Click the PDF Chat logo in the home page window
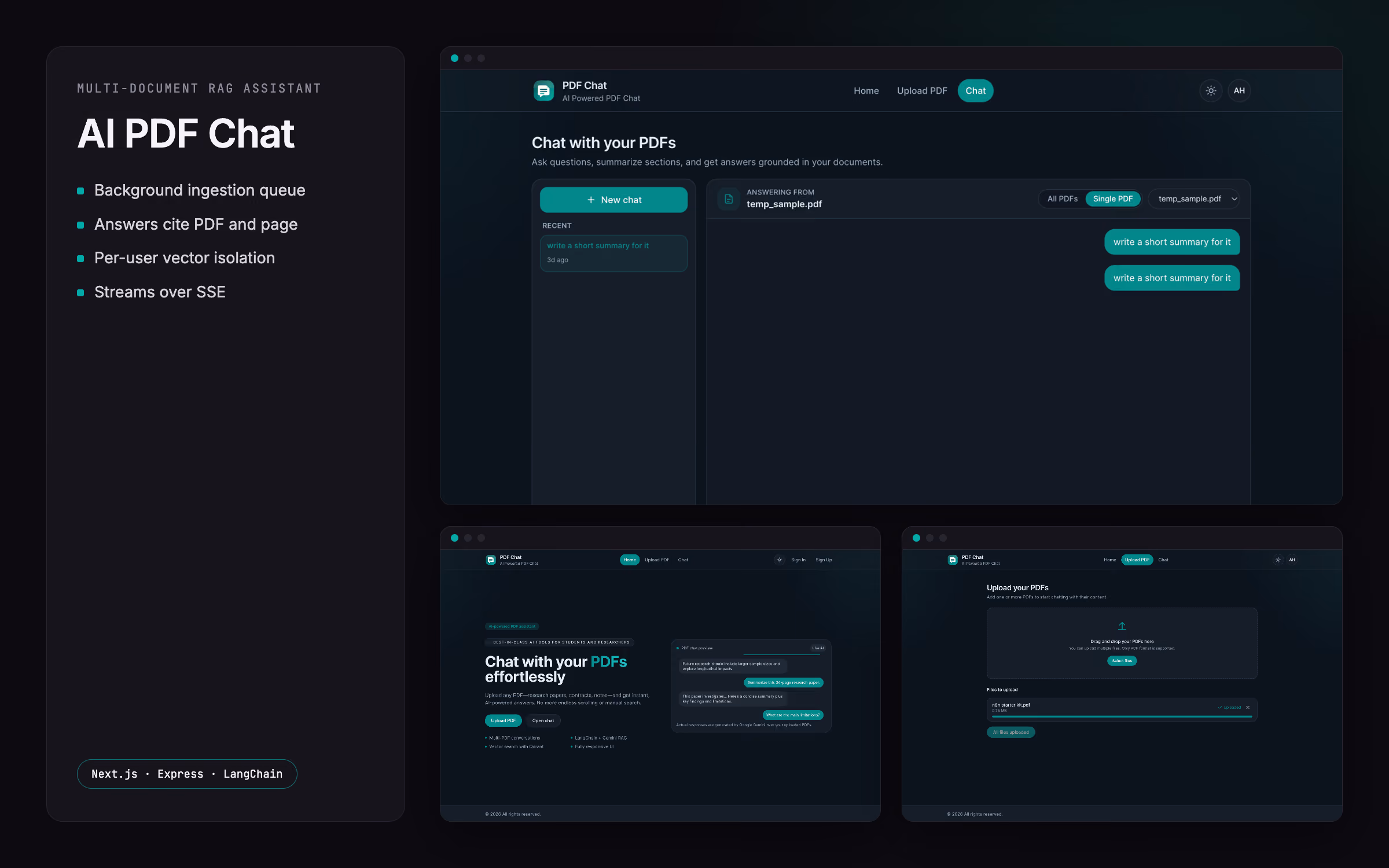Viewport: 1389px width, 868px height. (491, 560)
